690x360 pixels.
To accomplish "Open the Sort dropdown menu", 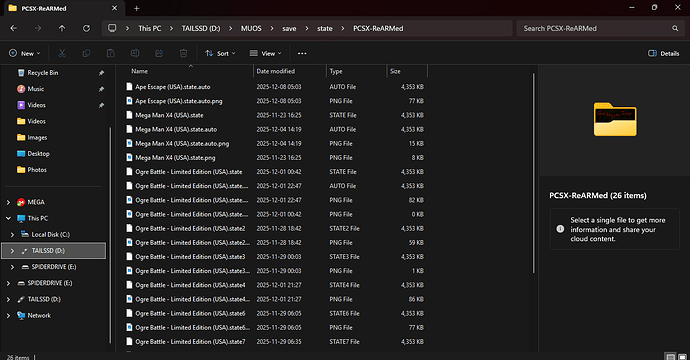I will click(220, 53).
